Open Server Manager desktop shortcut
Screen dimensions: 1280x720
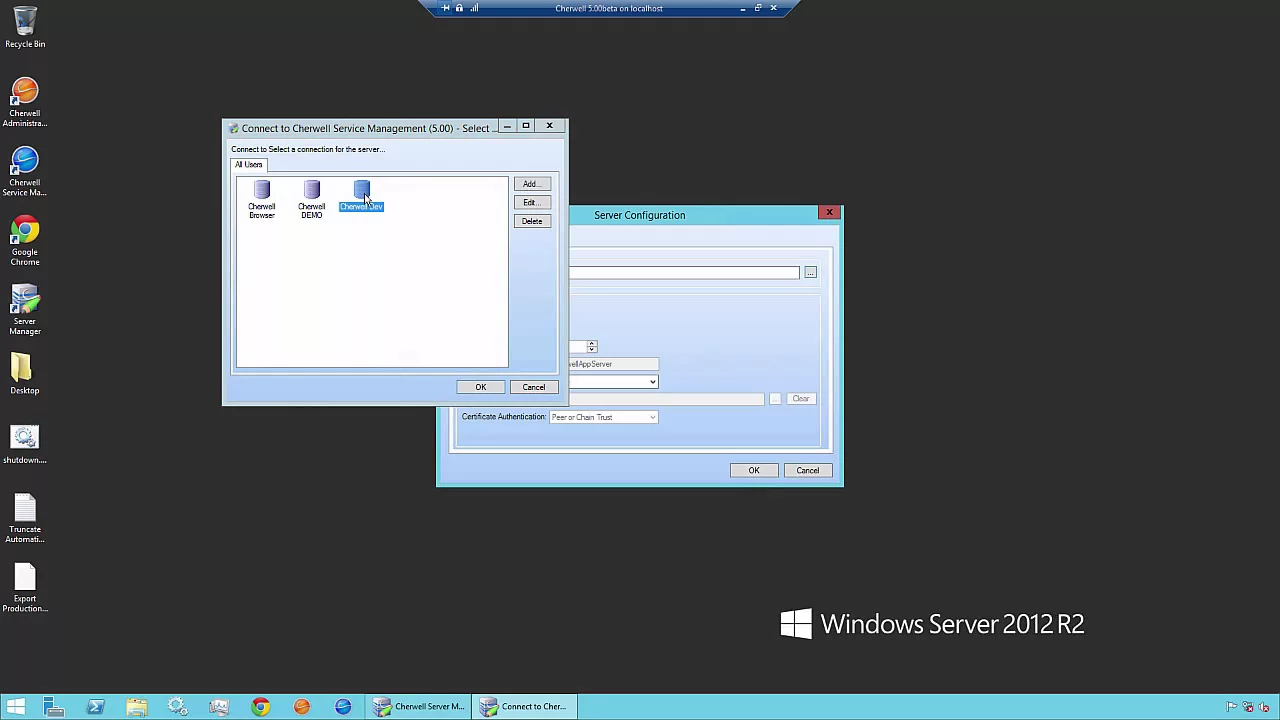click(x=25, y=311)
